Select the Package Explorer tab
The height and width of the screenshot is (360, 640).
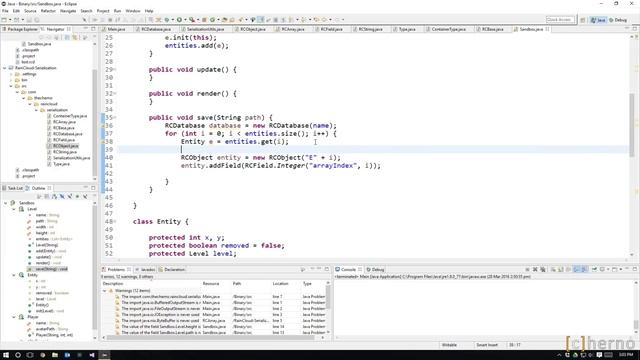tap(20, 29)
